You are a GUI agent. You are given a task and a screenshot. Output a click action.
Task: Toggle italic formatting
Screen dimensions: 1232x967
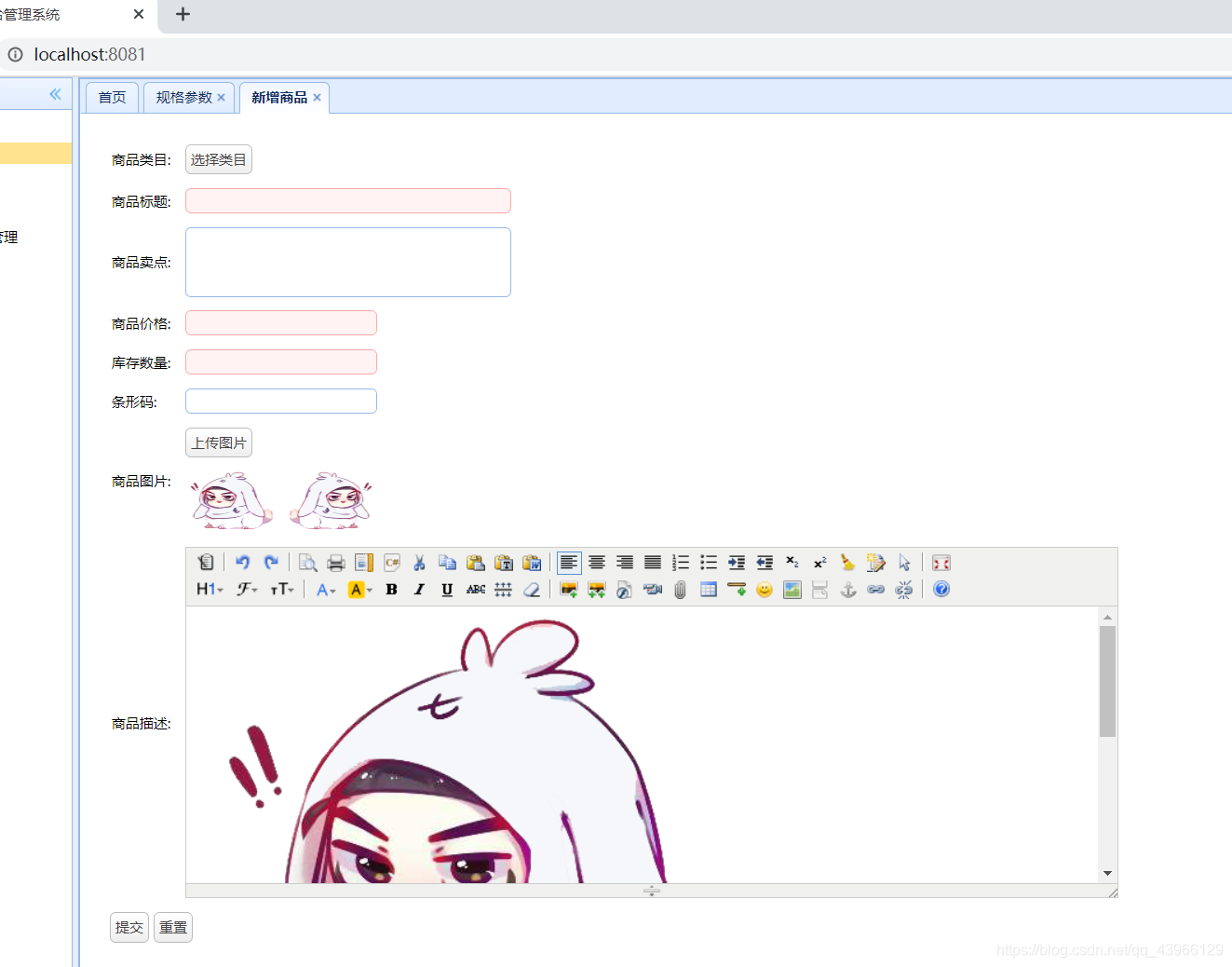pyautogui.click(x=420, y=589)
